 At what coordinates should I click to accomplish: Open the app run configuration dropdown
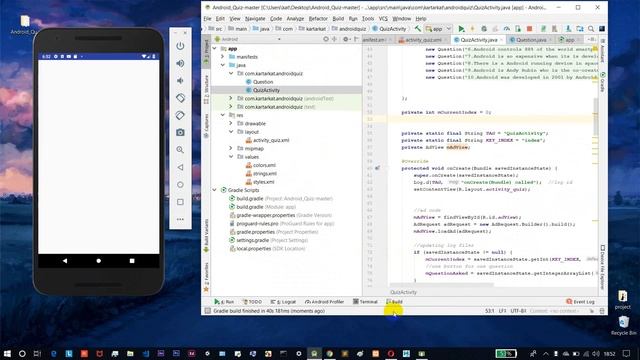point(438,29)
